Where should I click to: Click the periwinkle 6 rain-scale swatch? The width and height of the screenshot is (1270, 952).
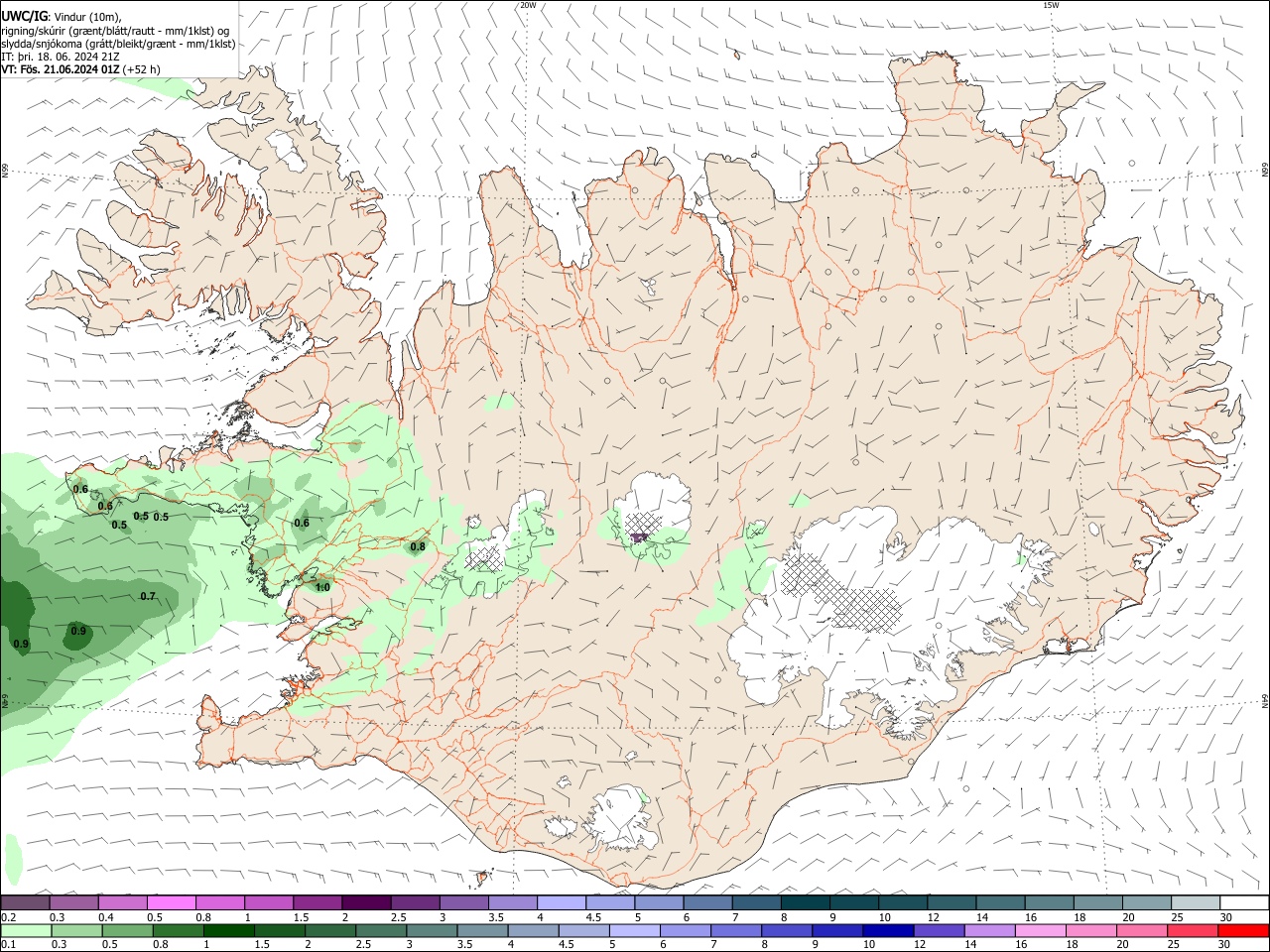(x=686, y=930)
